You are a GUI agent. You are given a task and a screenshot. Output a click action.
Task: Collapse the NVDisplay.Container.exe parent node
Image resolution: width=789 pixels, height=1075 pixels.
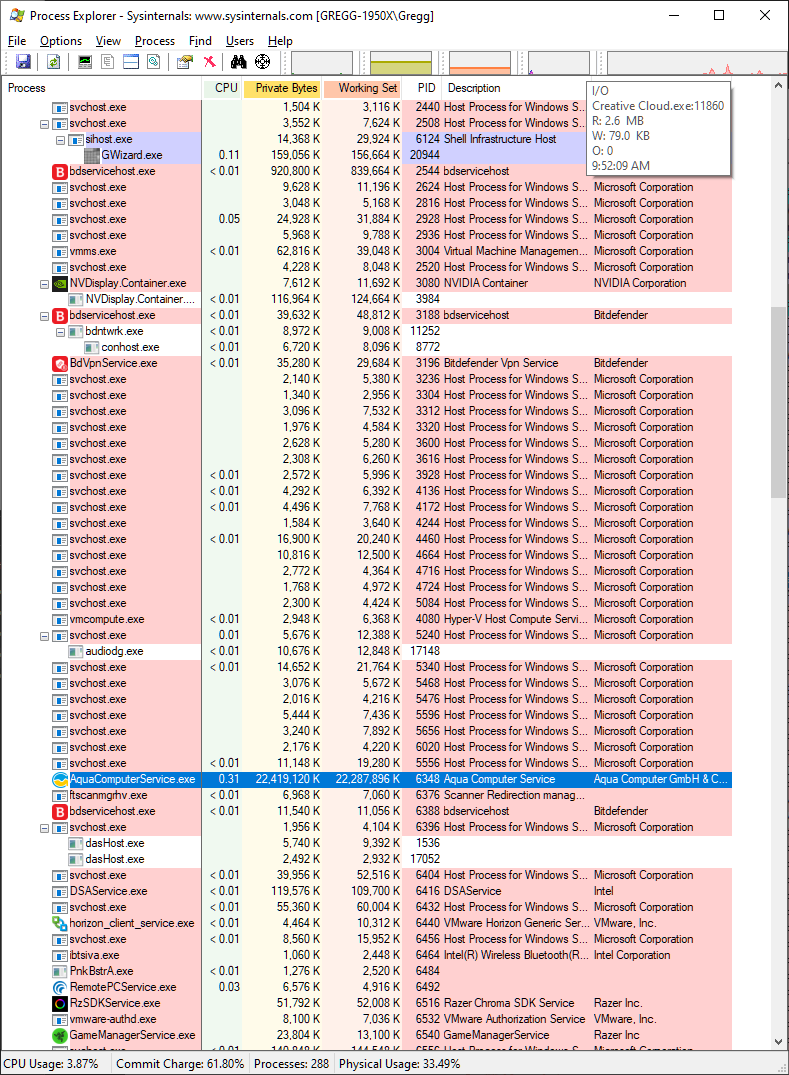click(44, 283)
